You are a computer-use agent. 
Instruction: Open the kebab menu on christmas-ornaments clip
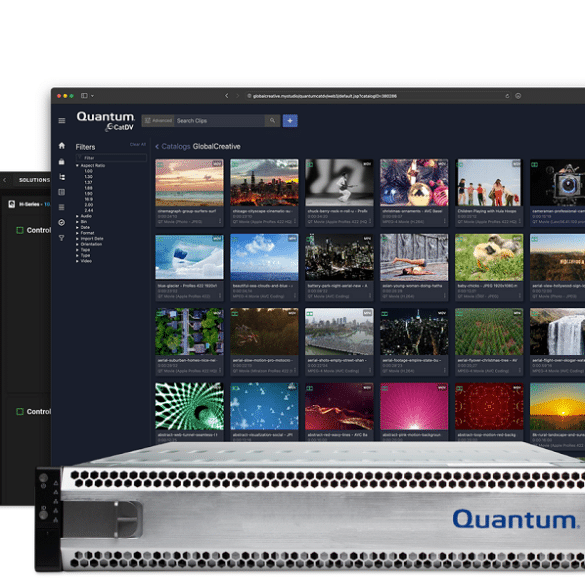[x=445, y=221]
